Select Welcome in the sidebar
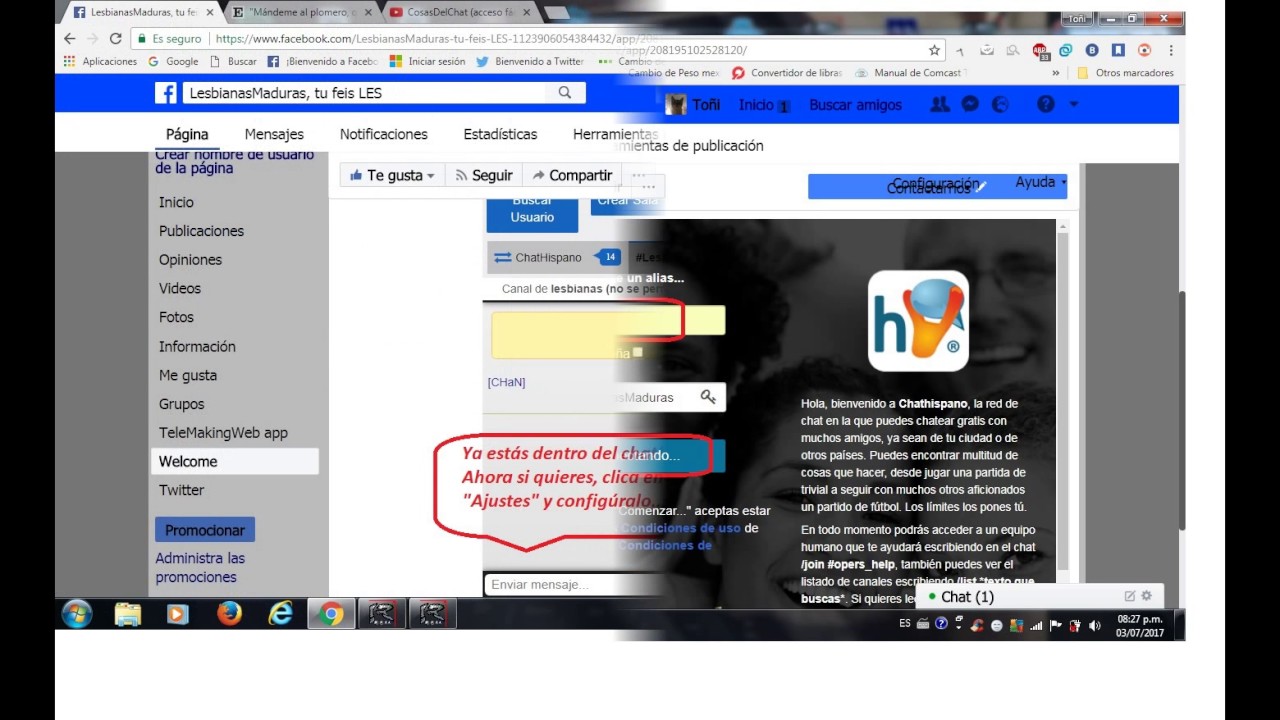Viewport: 1280px width, 720px height. [235, 461]
